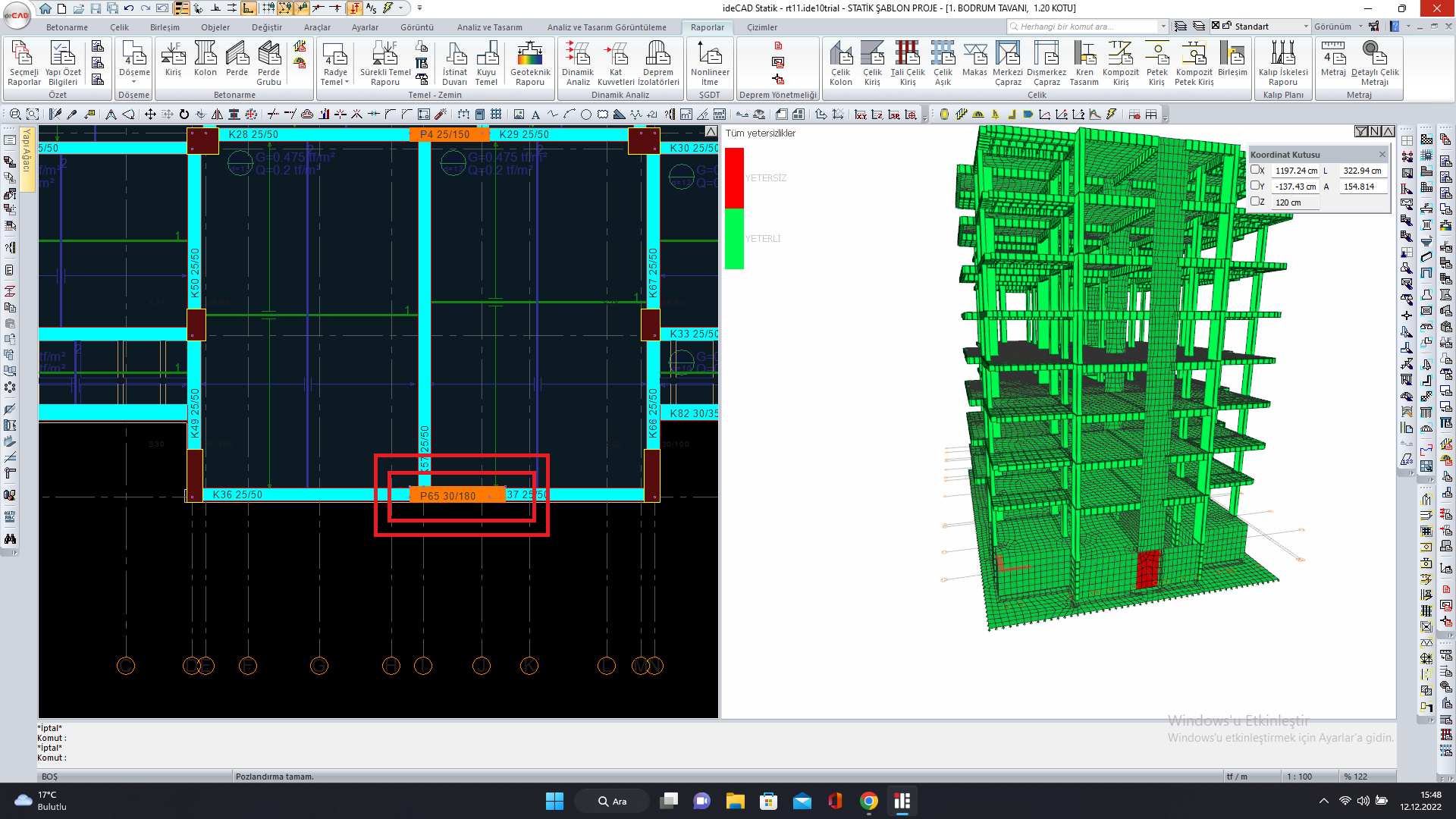Open the Objeler ribbon tab
This screenshot has width=1456, height=819.
[x=215, y=27]
